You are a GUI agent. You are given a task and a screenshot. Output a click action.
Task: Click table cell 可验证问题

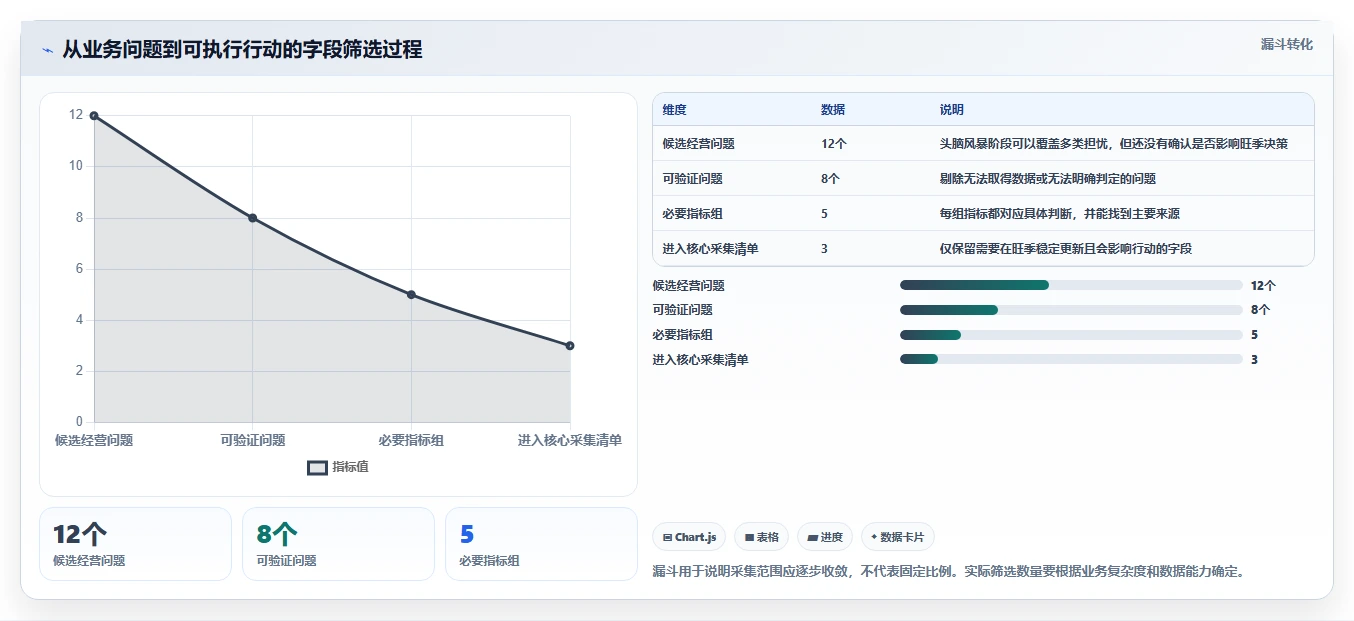[x=693, y=179]
